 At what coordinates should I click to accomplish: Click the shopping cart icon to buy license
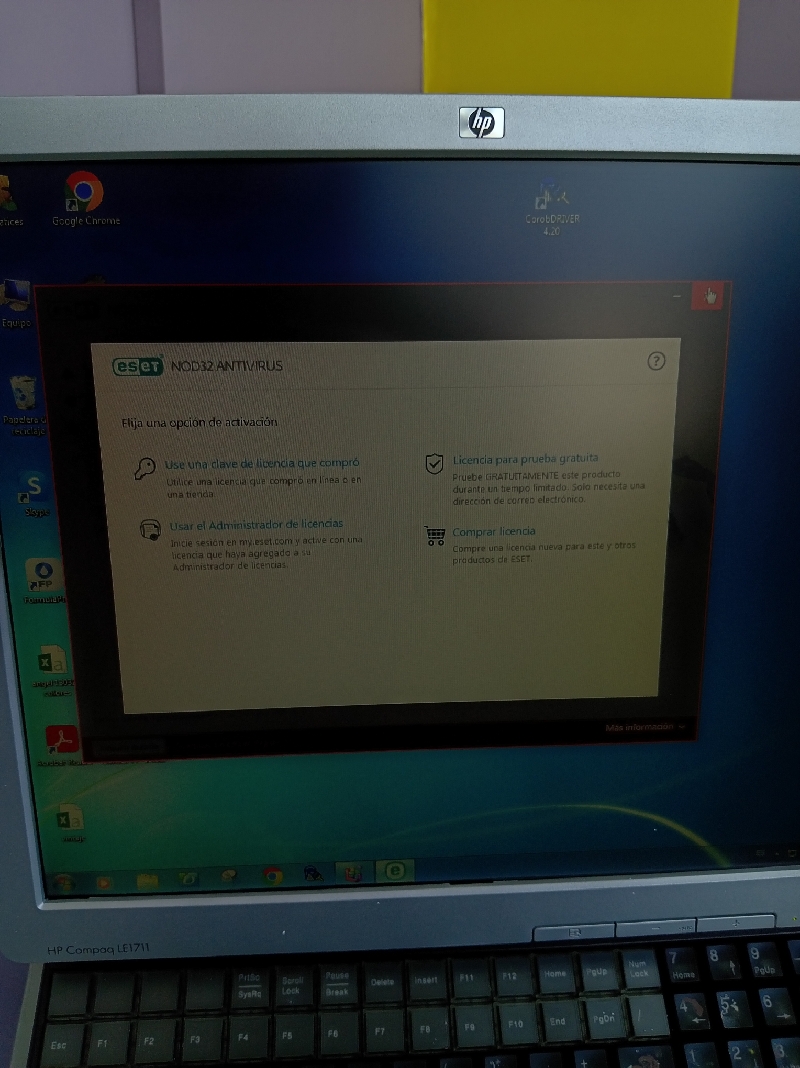(x=434, y=535)
